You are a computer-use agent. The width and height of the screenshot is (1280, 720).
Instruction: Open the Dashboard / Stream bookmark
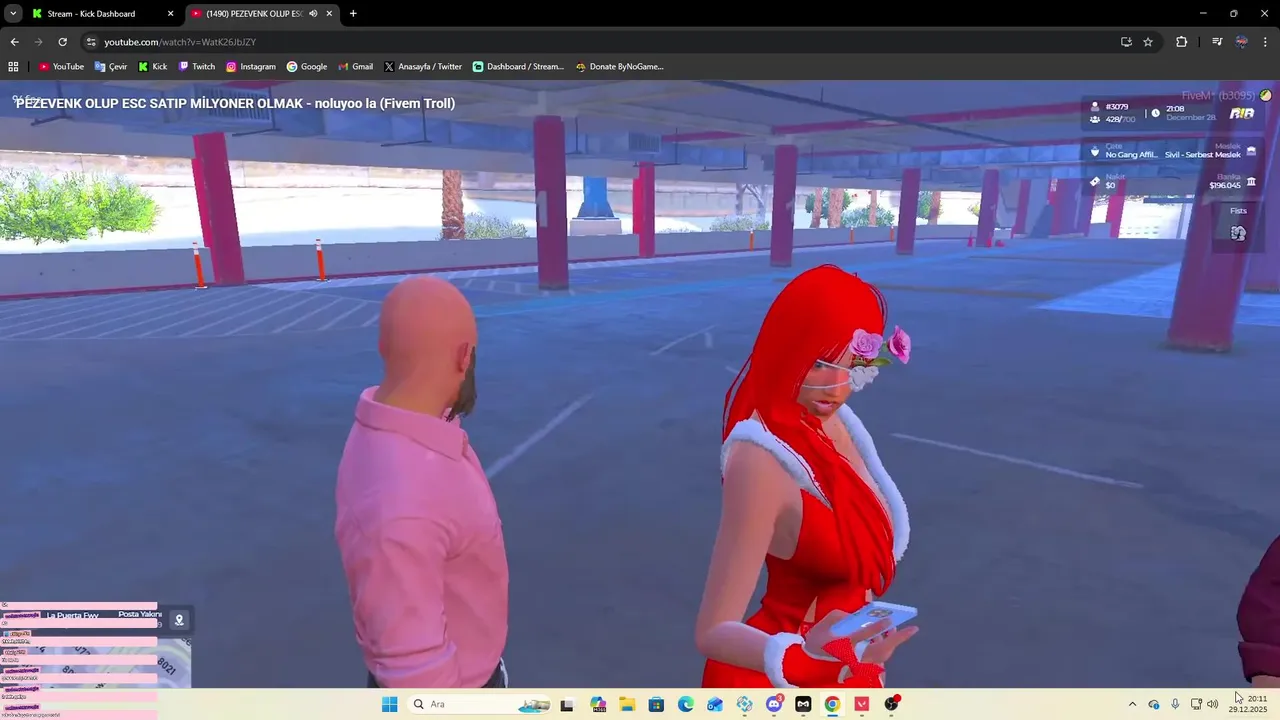click(518, 67)
